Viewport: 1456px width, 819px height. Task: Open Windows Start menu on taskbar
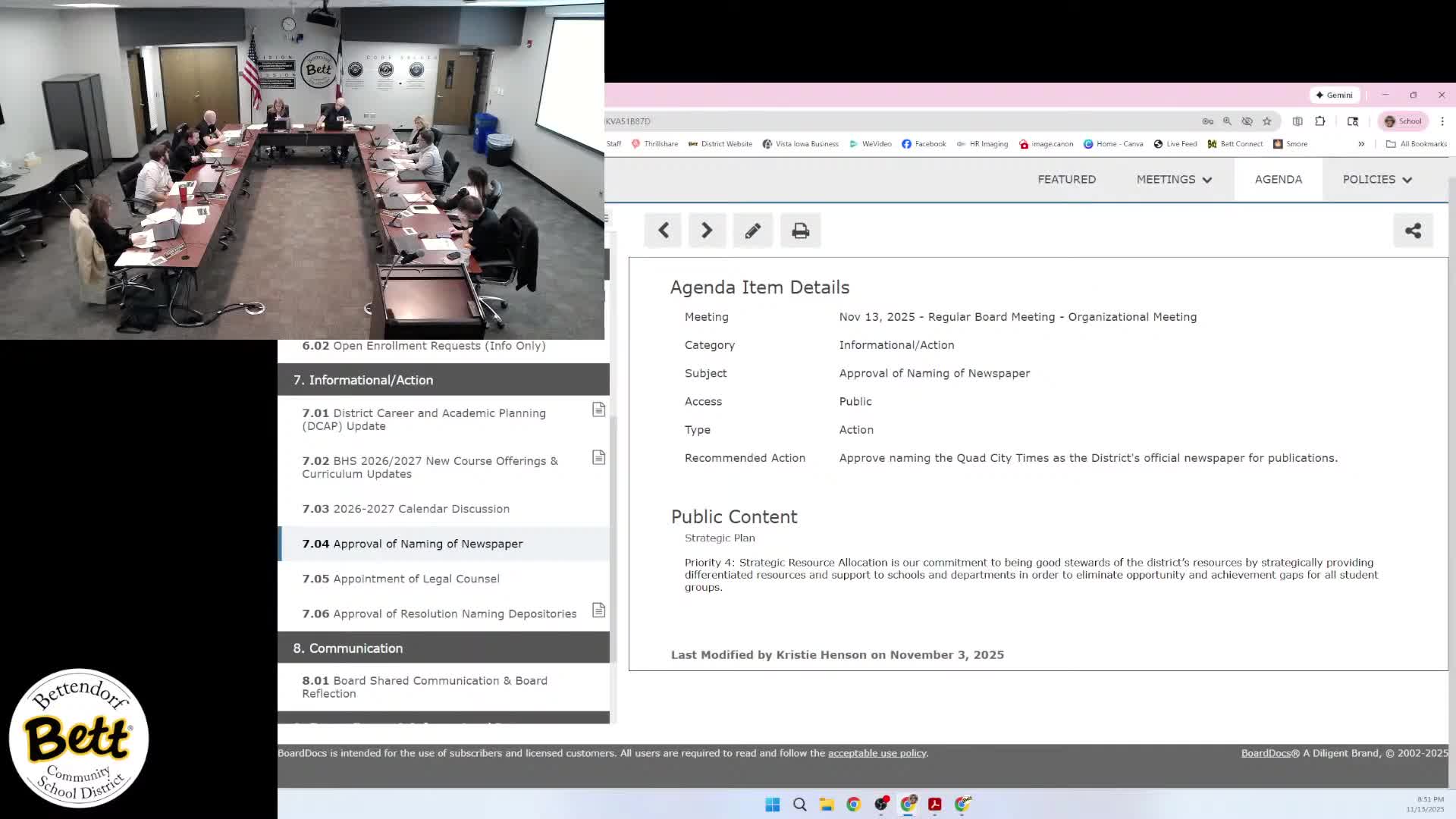772,805
